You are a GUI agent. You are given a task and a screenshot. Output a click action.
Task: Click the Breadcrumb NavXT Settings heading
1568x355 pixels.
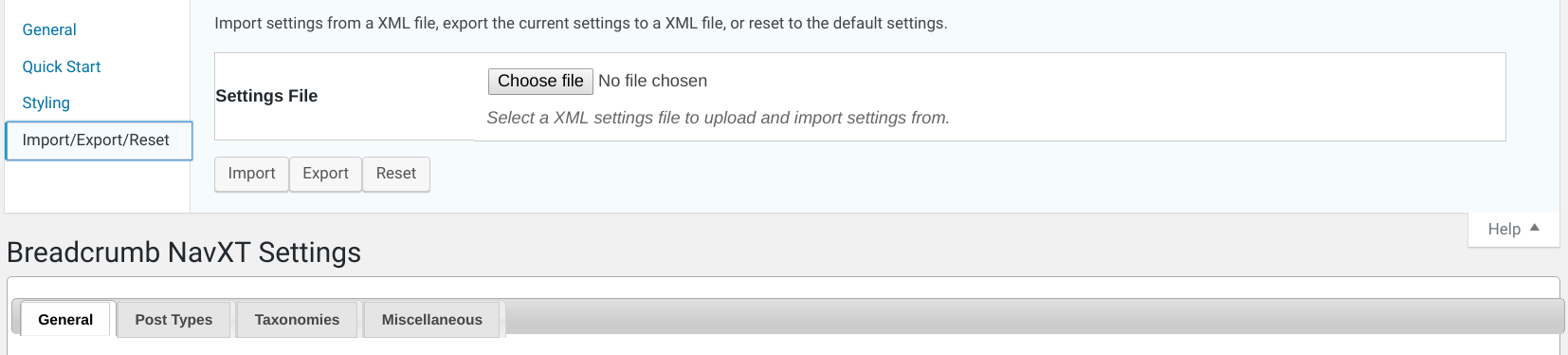[184, 252]
